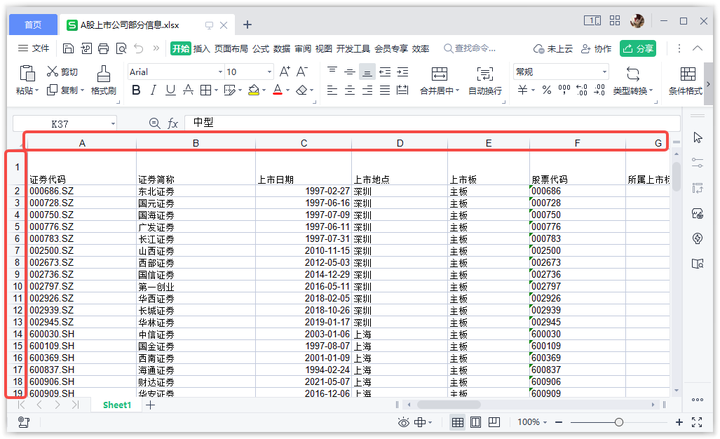Apply fill color bucket

pos(253,90)
